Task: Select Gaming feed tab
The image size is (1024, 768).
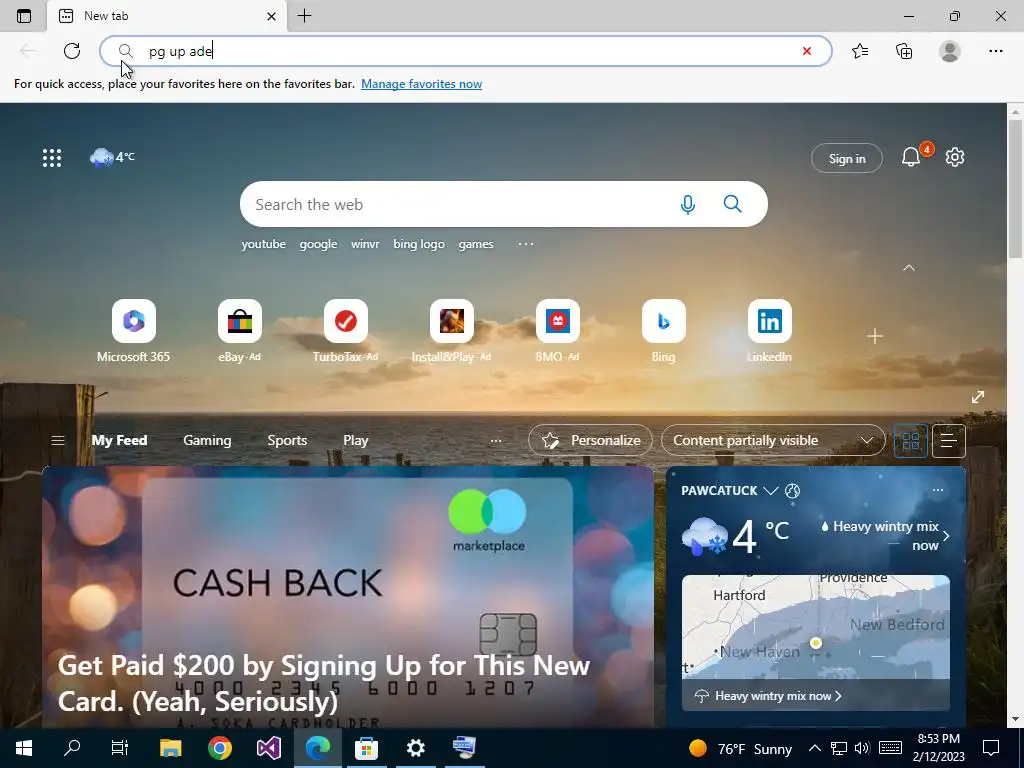Action: [x=207, y=441]
